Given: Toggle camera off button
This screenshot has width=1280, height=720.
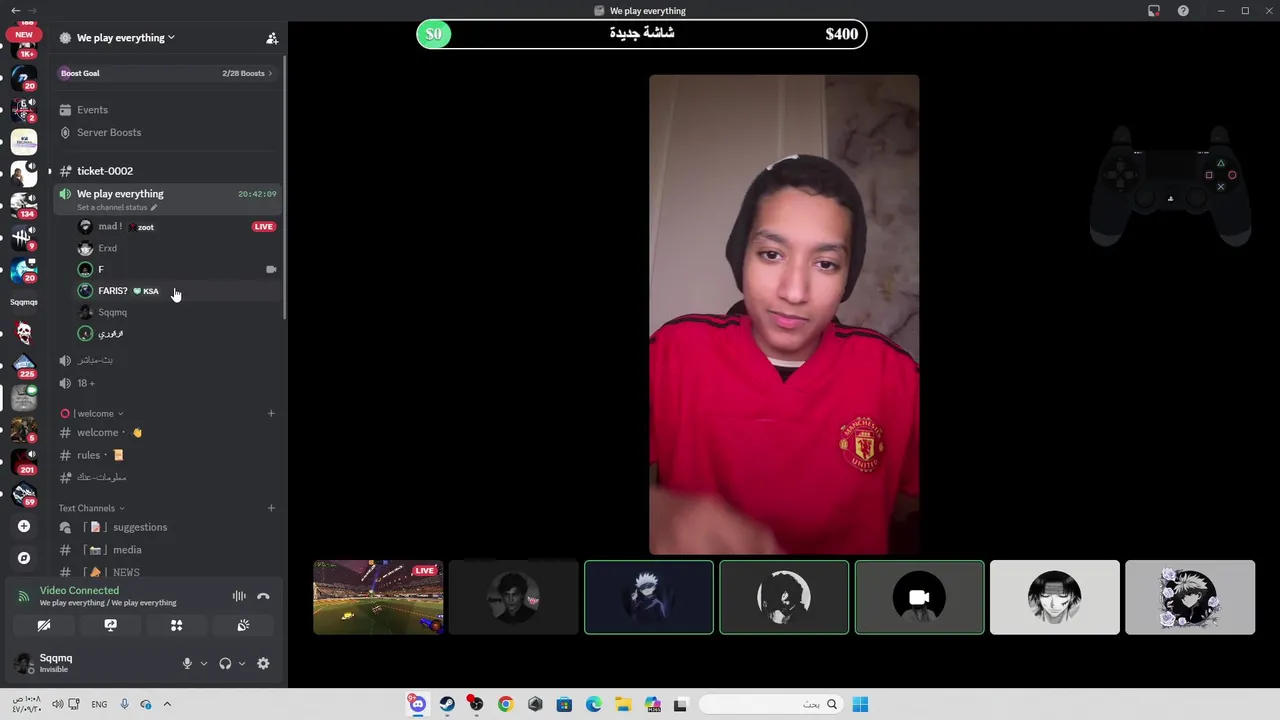Looking at the screenshot, I should pyautogui.click(x=44, y=625).
